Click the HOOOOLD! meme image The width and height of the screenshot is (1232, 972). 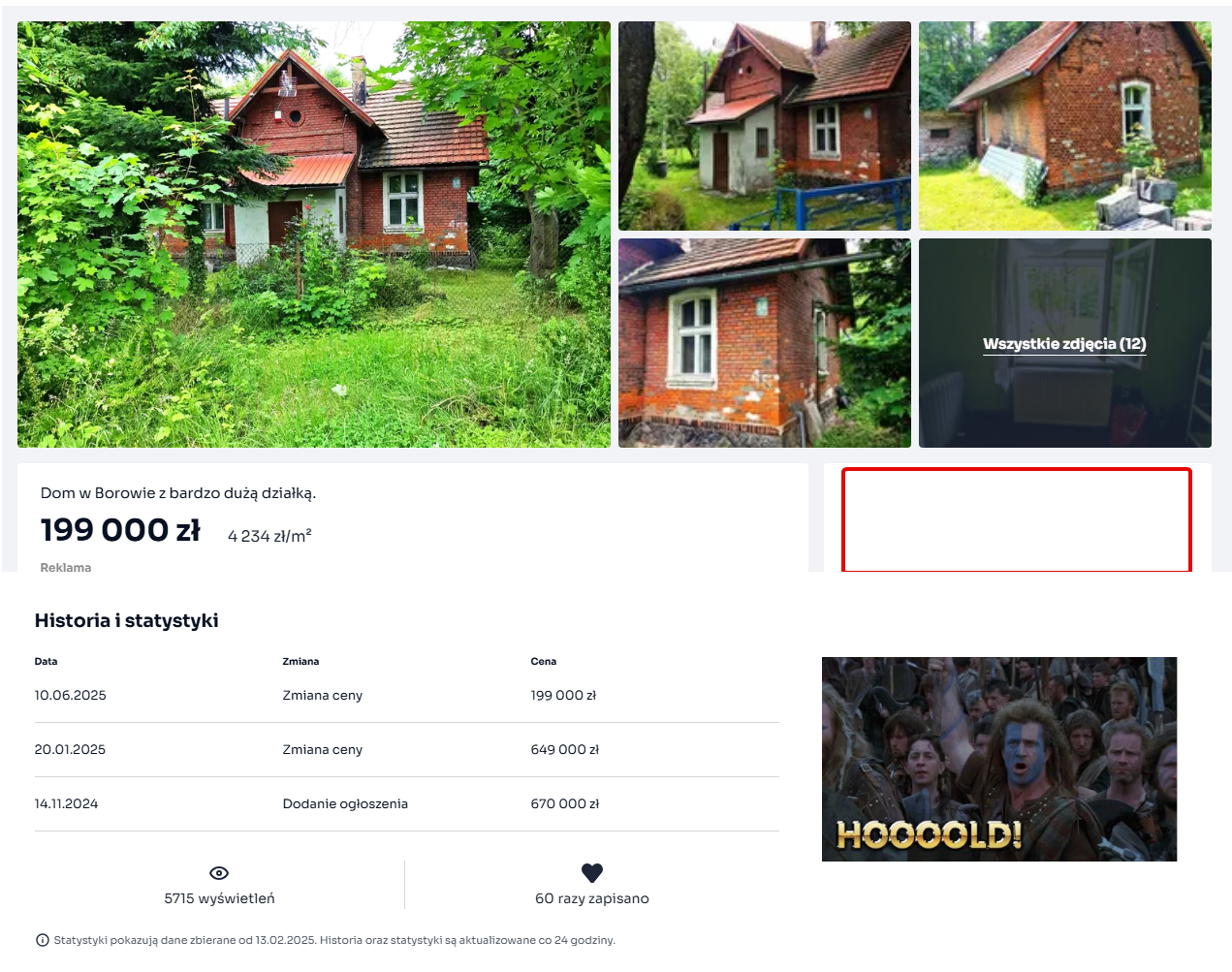(999, 760)
